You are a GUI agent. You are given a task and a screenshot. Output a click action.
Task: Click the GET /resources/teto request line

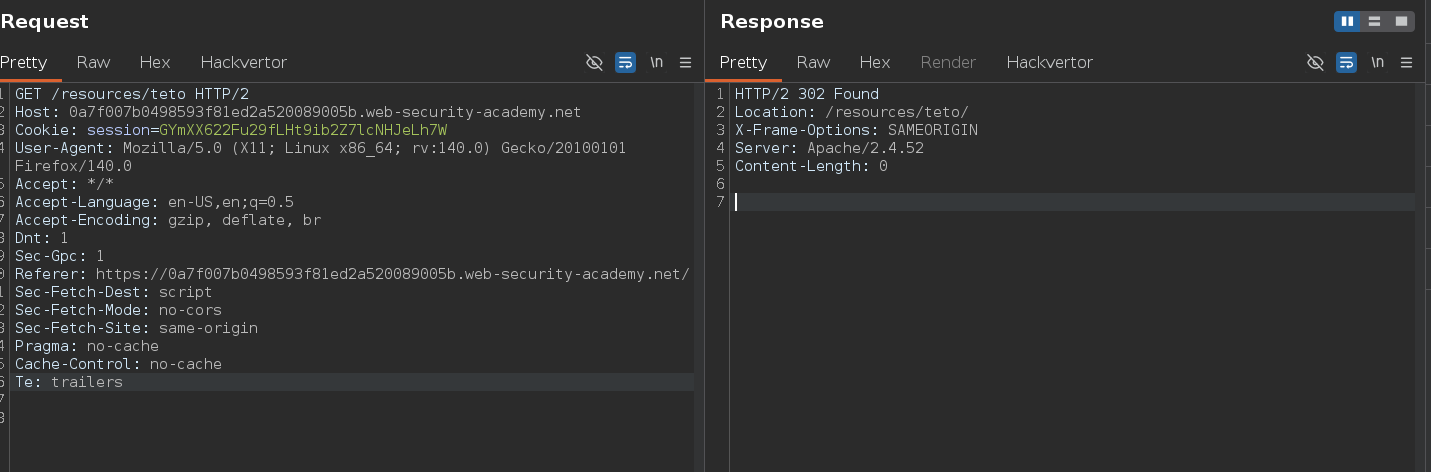point(132,94)
